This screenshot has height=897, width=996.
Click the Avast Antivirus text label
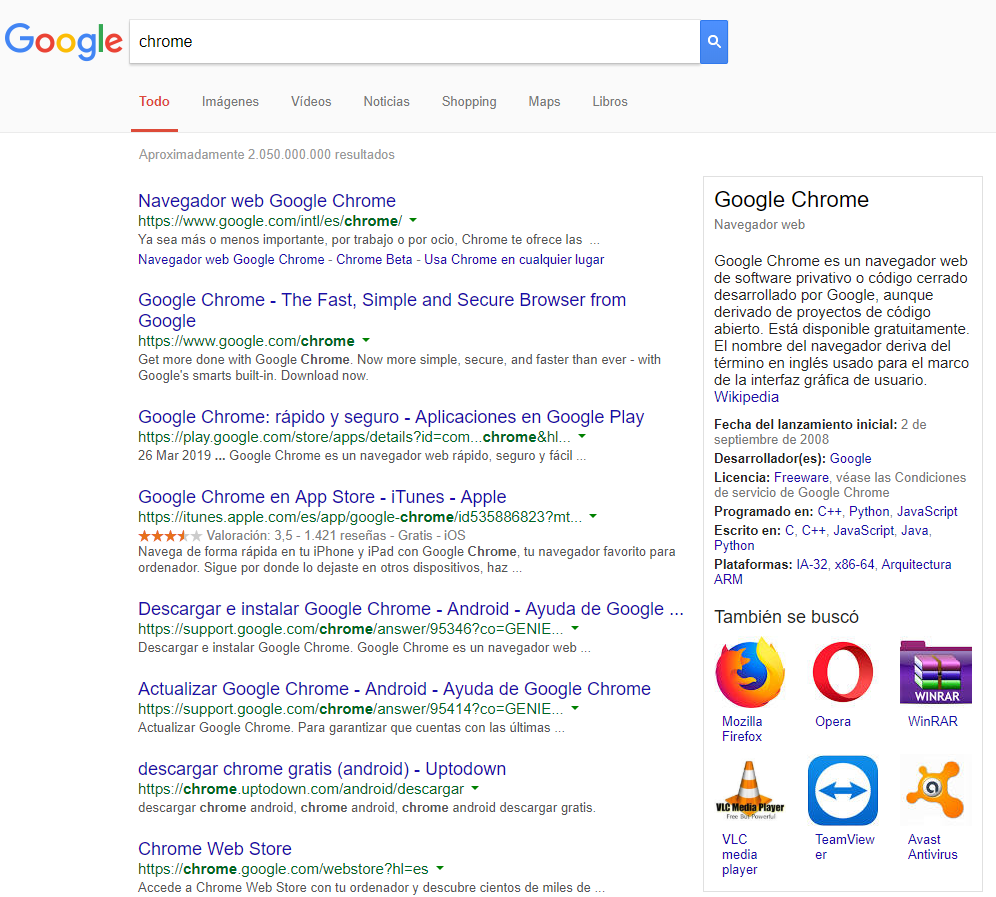pyautogui.click(x=932, y=847)
